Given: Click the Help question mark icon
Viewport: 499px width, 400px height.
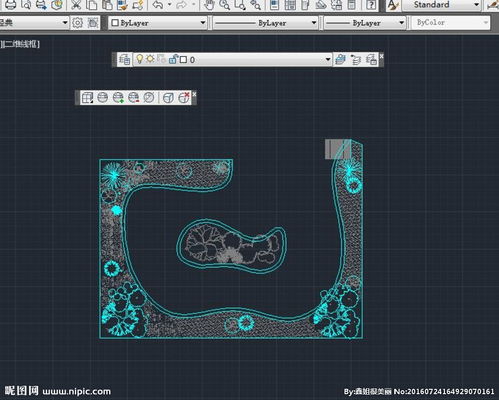Looking at the screenshot, I should tap(371, 5).
